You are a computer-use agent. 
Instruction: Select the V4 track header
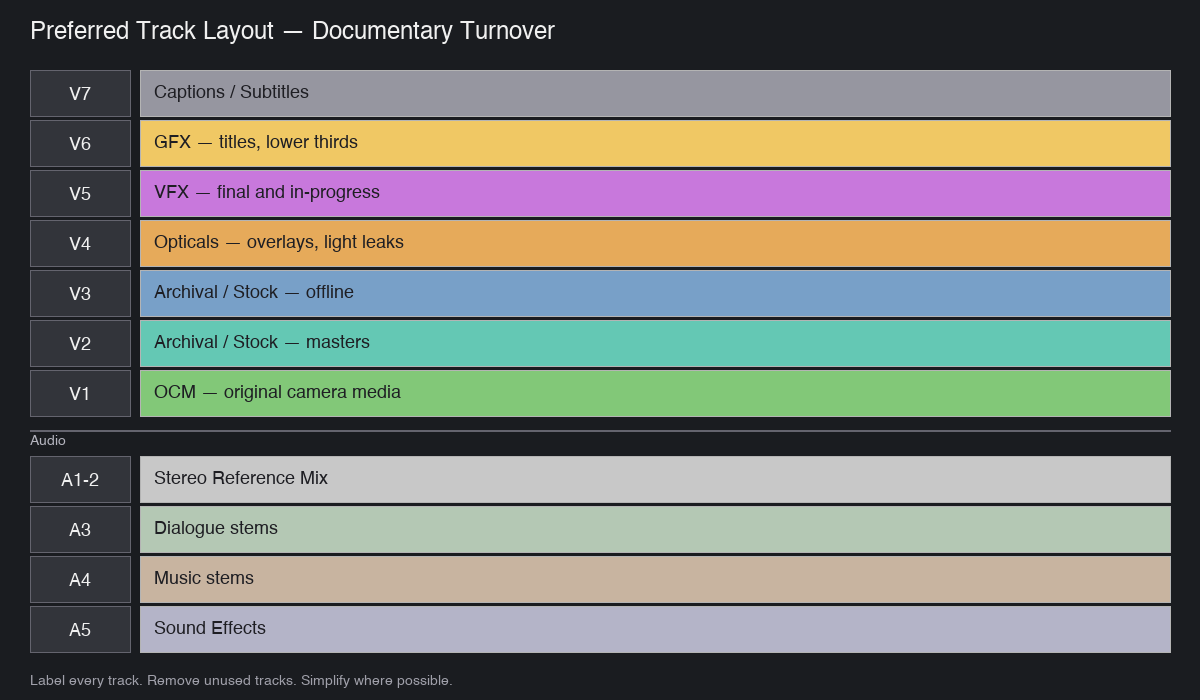tap(80, 243)
